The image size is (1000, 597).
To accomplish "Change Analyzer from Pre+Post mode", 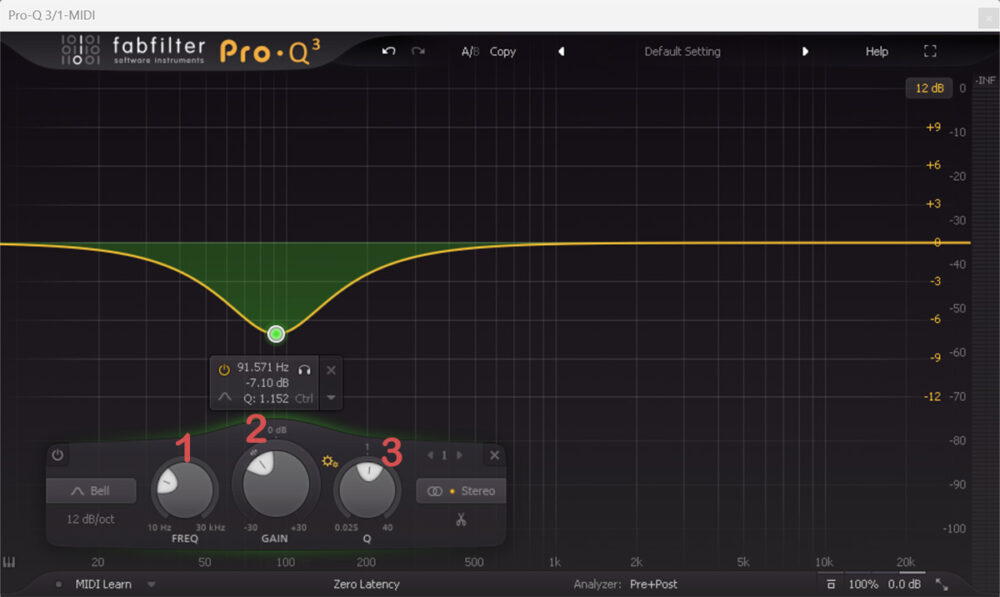I will 653,584.
